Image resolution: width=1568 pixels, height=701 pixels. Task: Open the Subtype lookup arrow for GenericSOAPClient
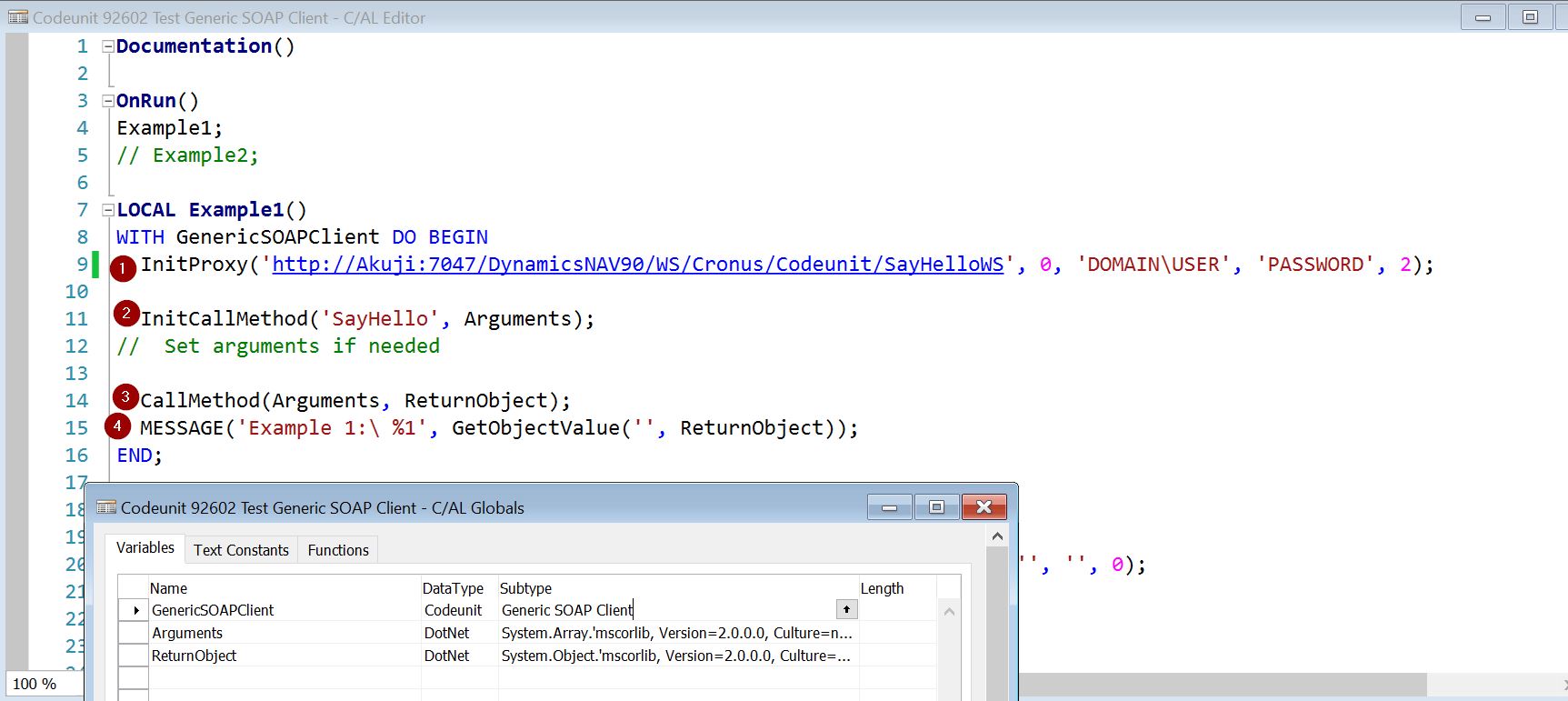point(846,610)
